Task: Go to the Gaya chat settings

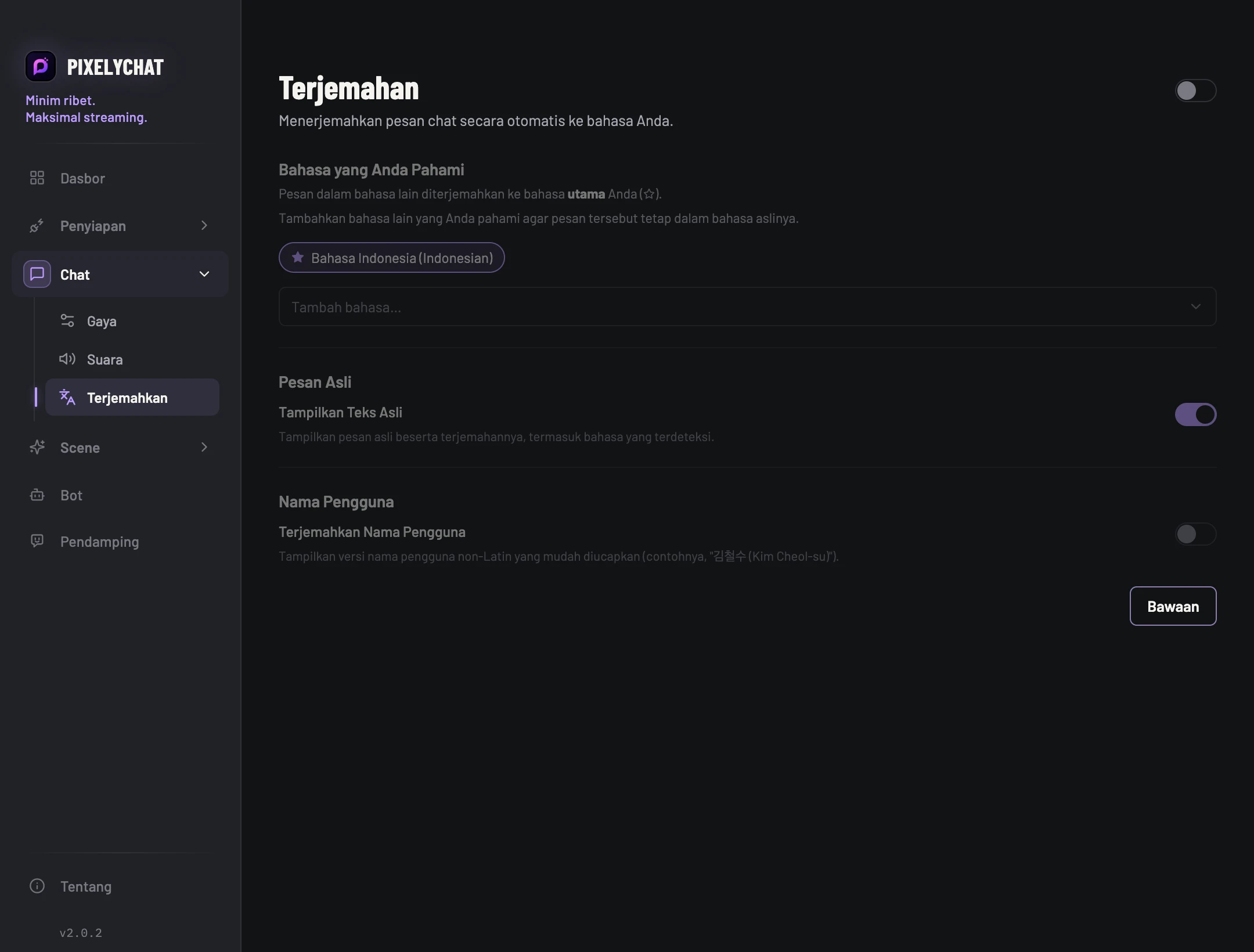Action: pos(132,321)
